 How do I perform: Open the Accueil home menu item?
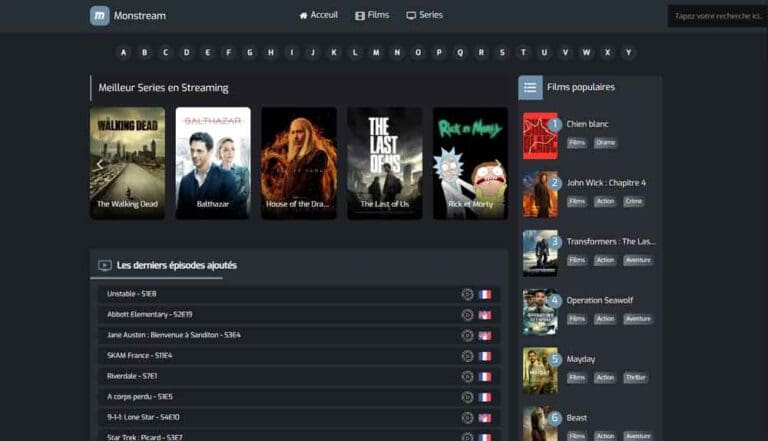[x=319, y=15]
